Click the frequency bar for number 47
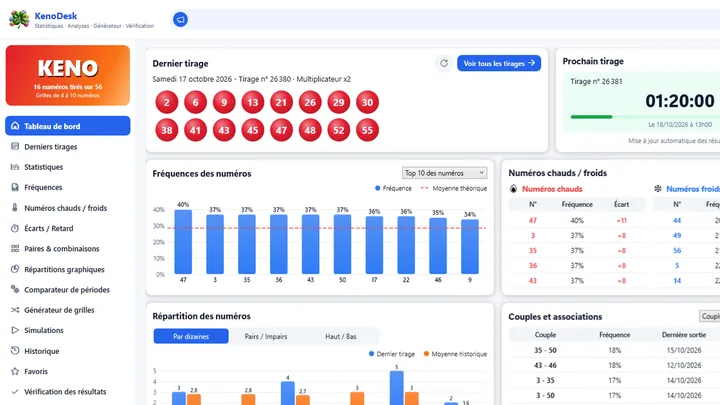Image resolution: width=720 pixels, height=405 pixels. point(183,242)
